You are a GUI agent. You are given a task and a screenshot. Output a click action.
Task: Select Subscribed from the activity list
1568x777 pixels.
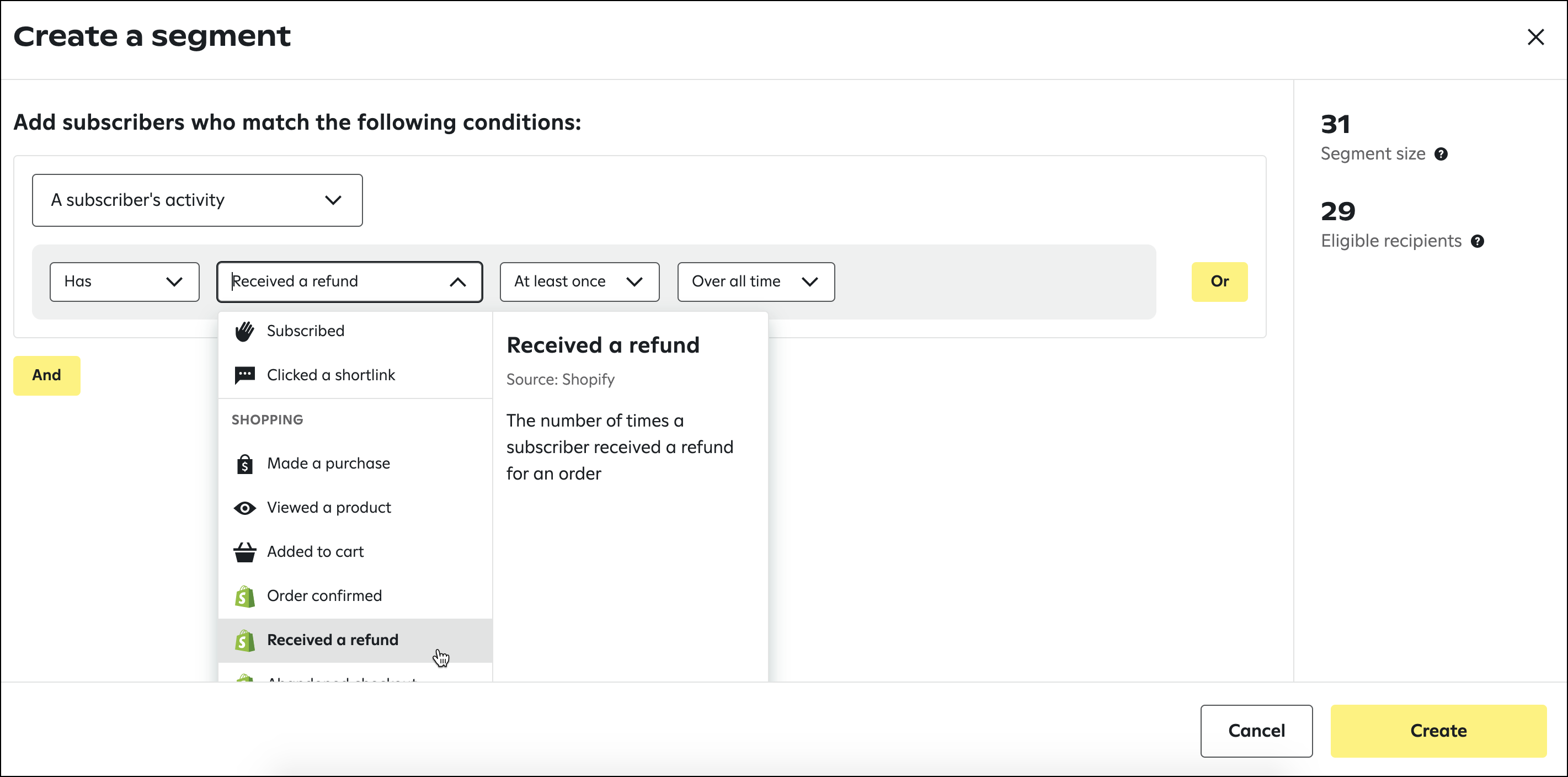305,331
